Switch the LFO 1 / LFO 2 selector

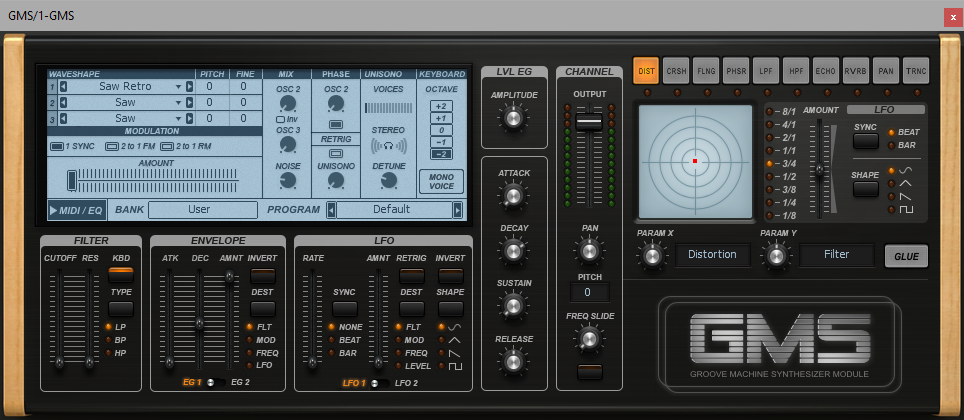tap(379, 384)
